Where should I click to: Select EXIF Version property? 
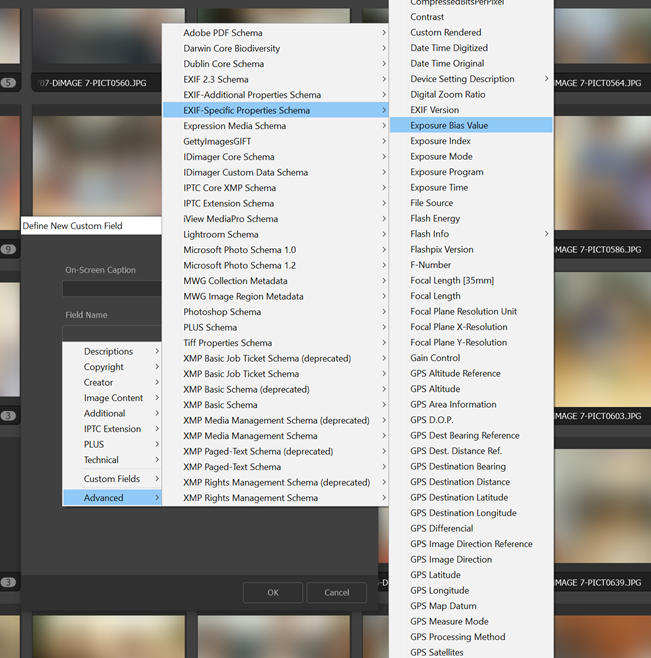pyautogui.click(x=471, y=110)
